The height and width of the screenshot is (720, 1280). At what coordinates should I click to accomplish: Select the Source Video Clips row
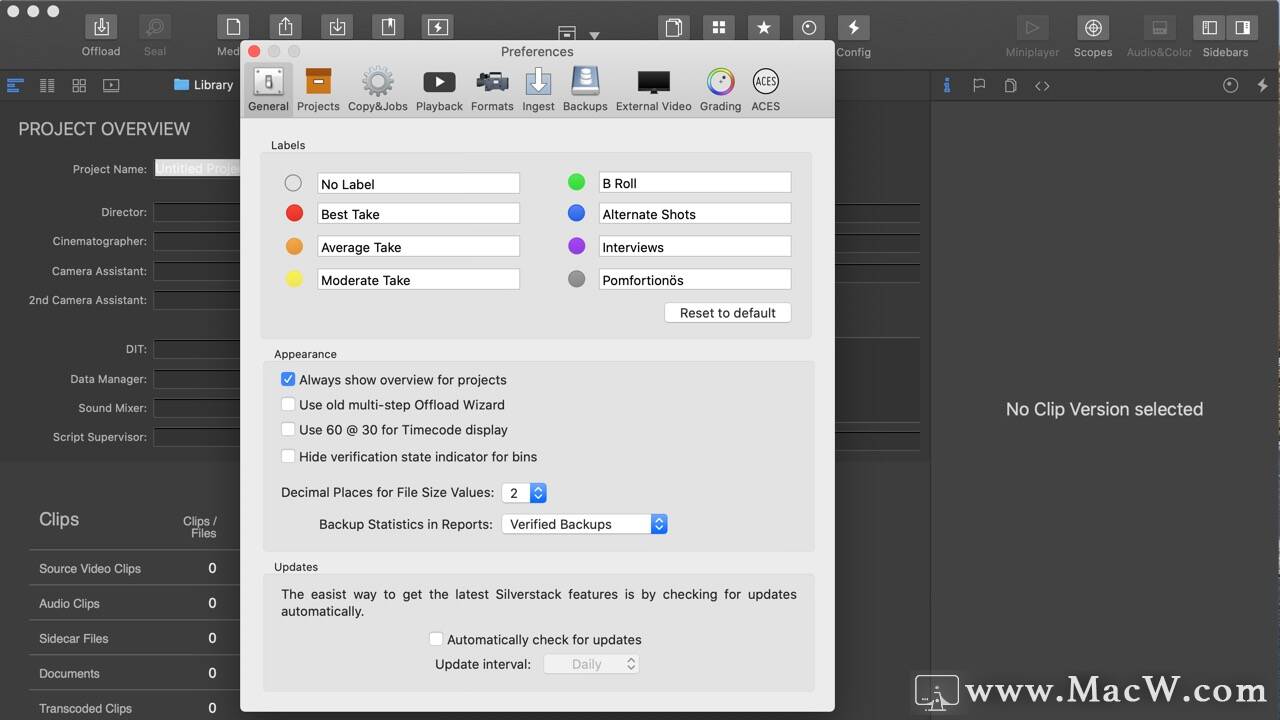(x=134, y=568)
